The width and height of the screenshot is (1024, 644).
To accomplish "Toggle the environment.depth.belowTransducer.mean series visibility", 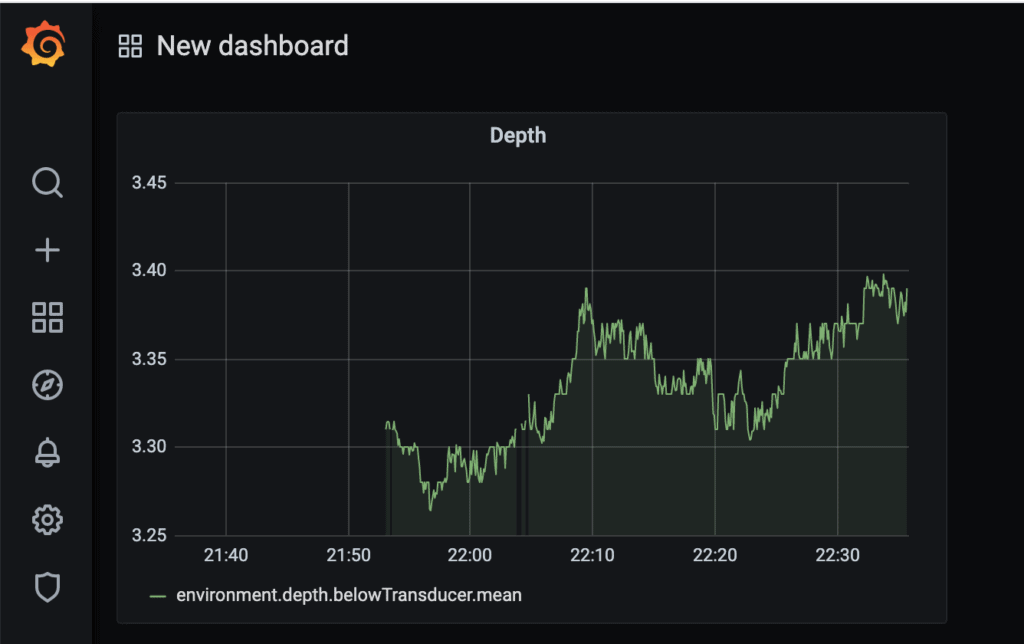I will tap(350, 594).
